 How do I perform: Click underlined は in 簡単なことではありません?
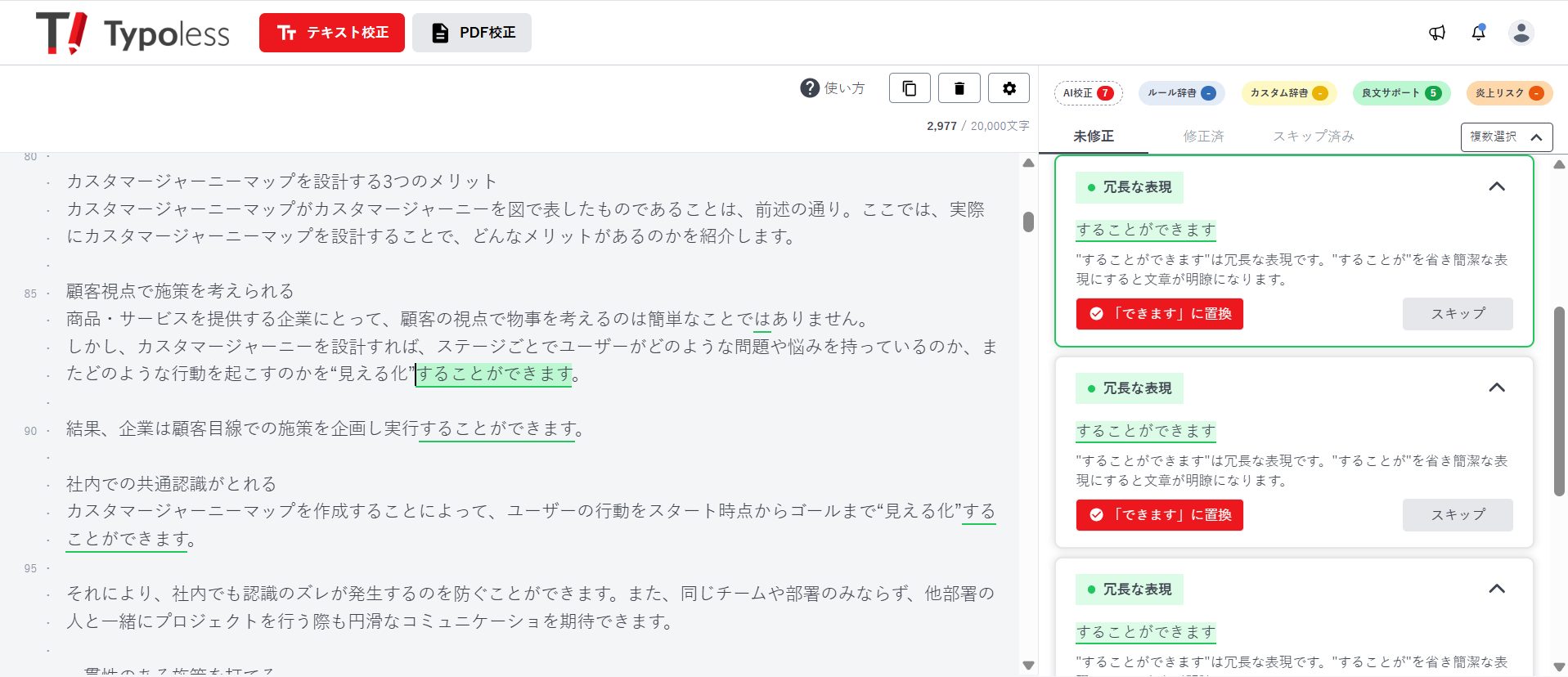tap(762, 319)
